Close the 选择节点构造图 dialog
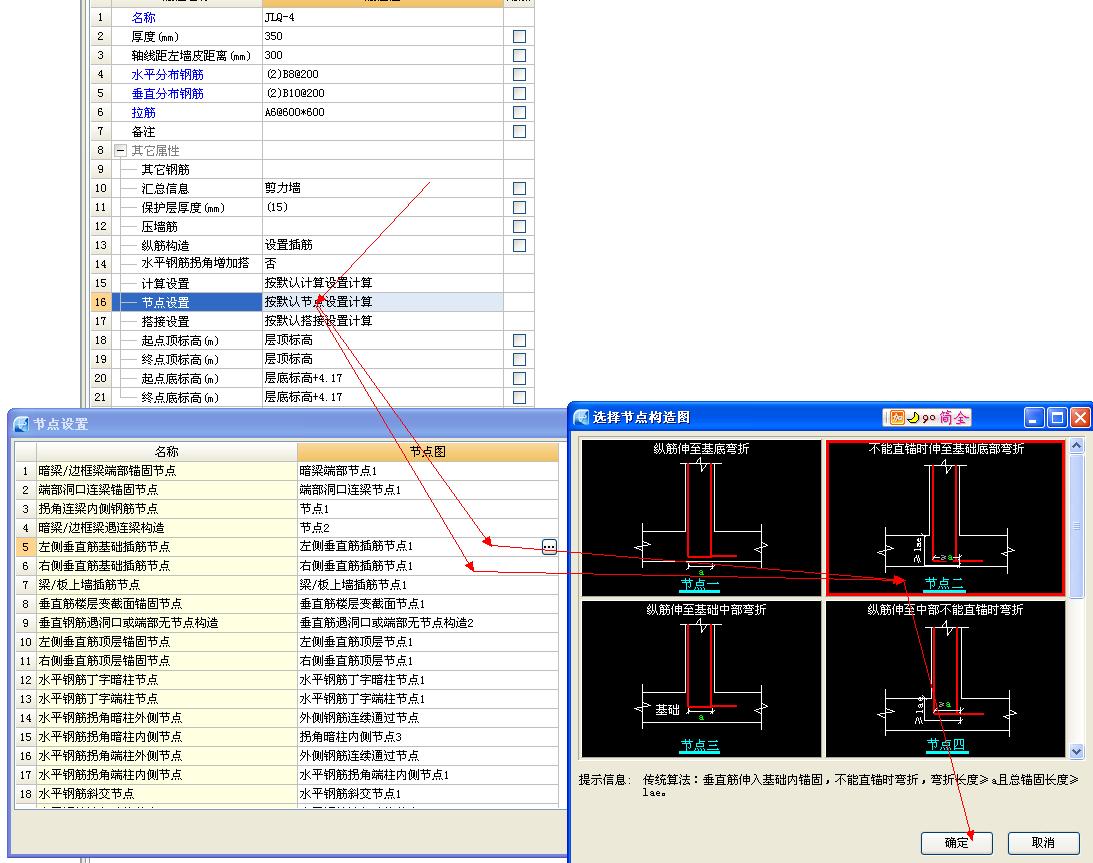Viewport: 1093px width, 863px height. pyautogui.click(x=1080, y=418)
